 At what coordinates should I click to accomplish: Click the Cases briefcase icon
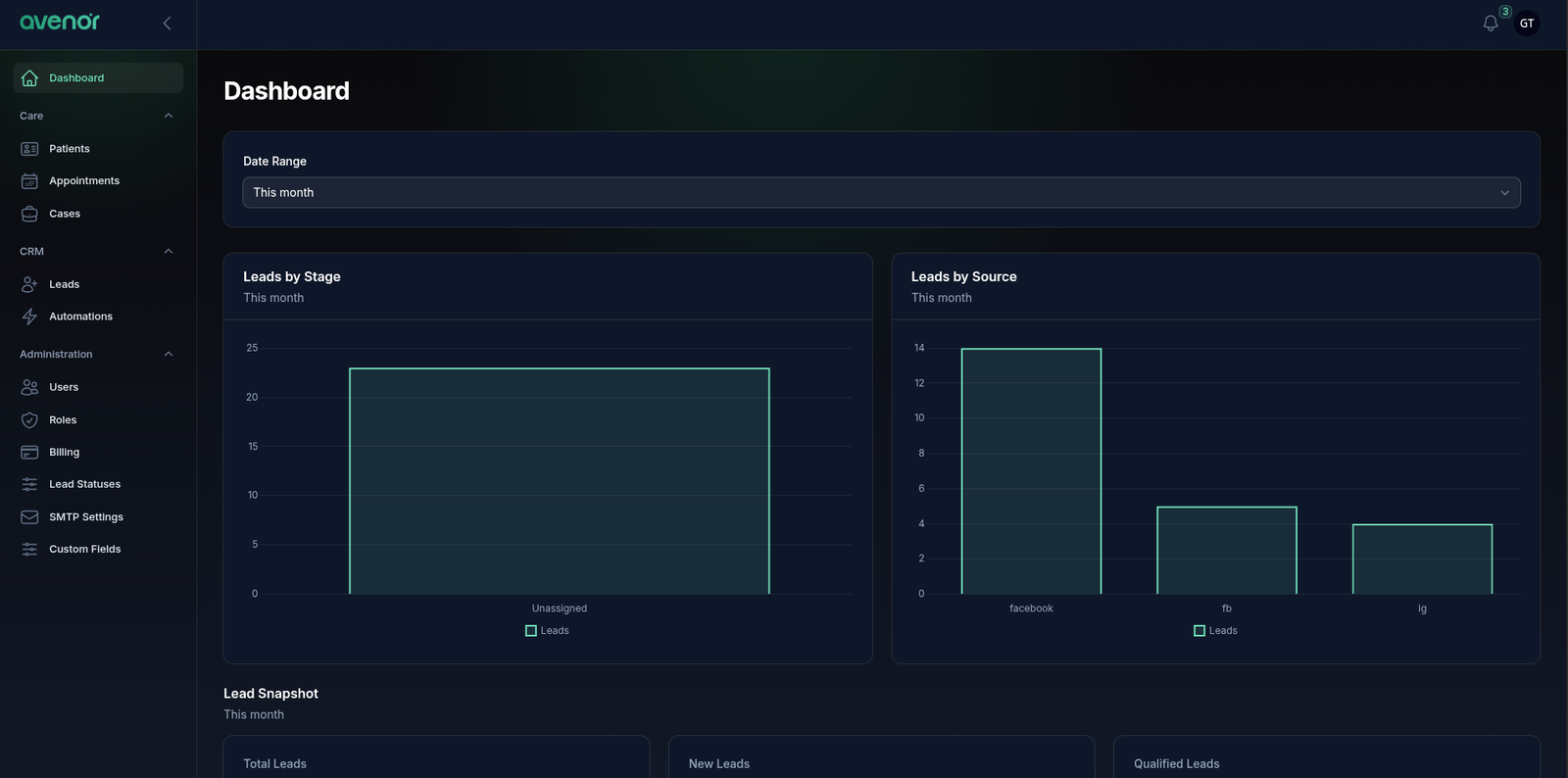[29, 214]
